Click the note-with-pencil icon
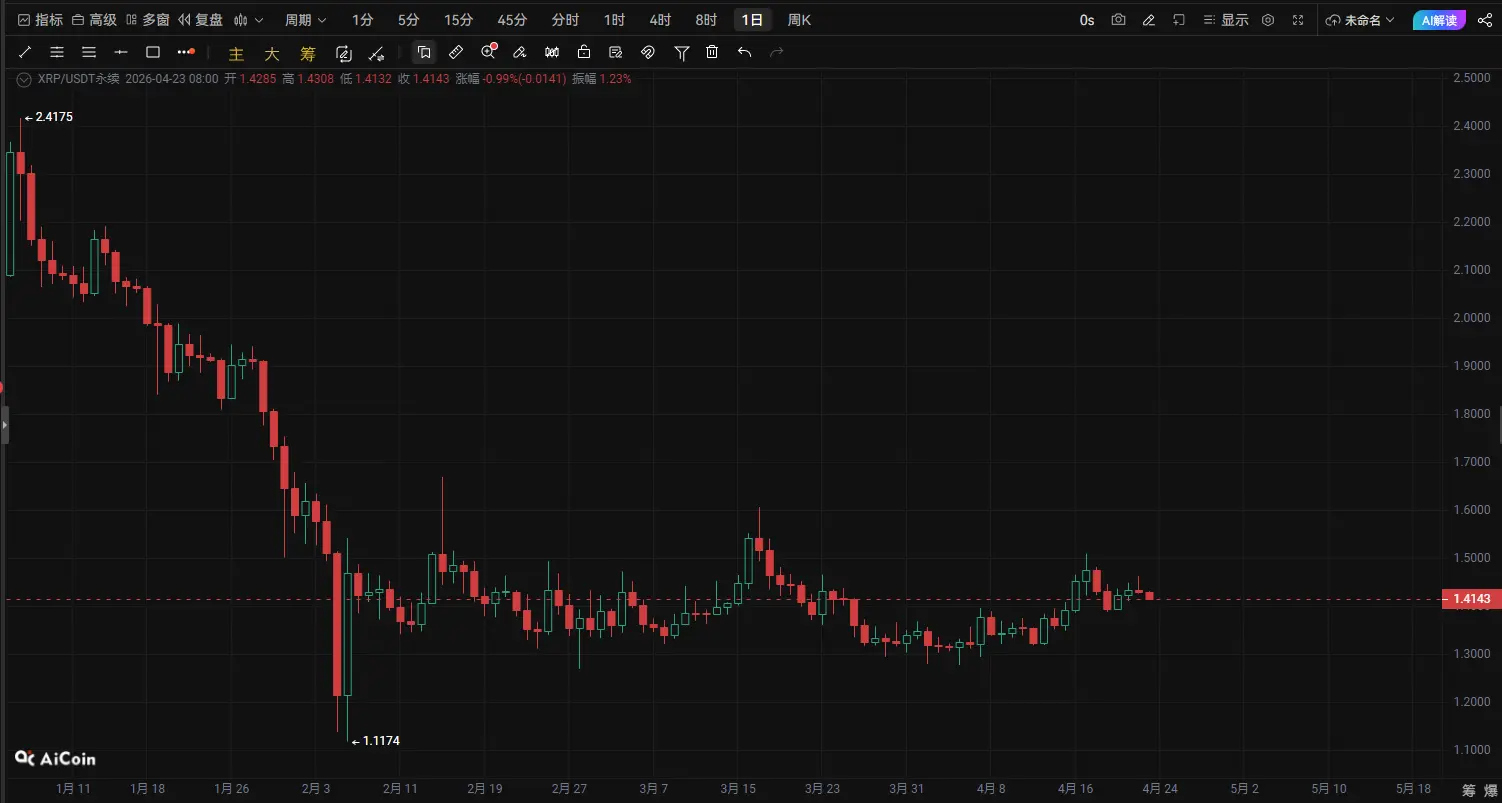Image resolution: width=1502 pixels, height=803 pixels. [616, 52]
